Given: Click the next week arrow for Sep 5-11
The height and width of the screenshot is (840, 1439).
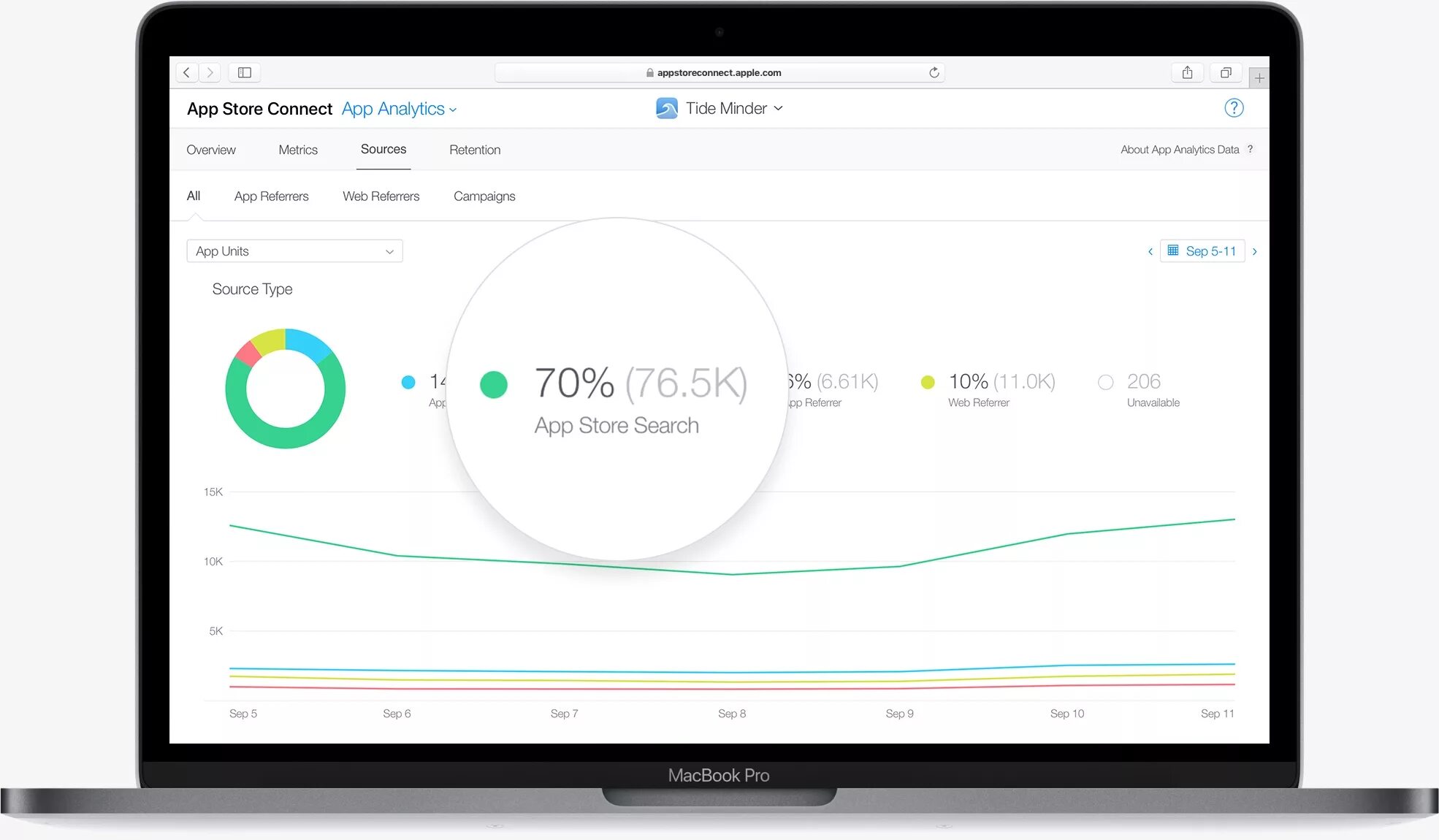Looking at the screenshot, I should pyautogui.click(x=1256, y=251).
